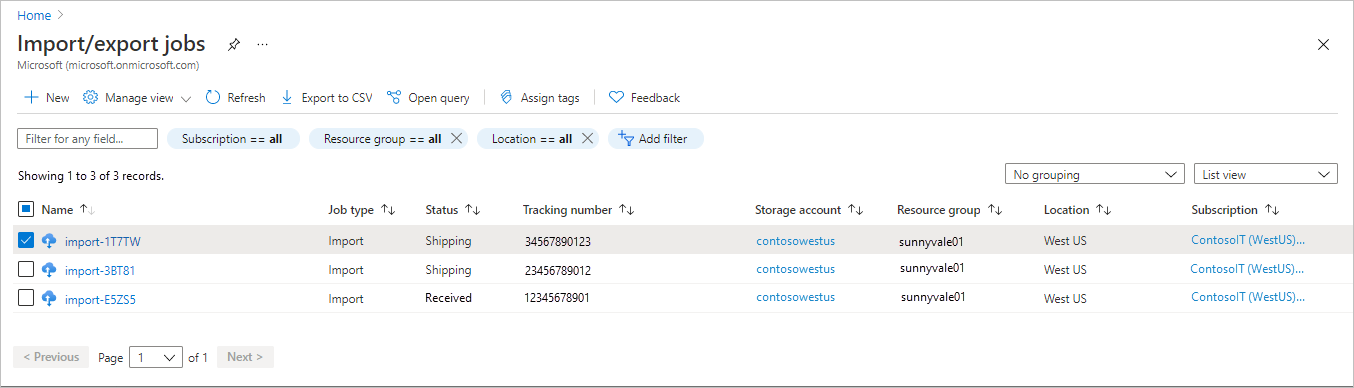The image size is (1354, 388).
Task: Assign tags to selected job
Action: pyautogui.click(x=540, y=98)
